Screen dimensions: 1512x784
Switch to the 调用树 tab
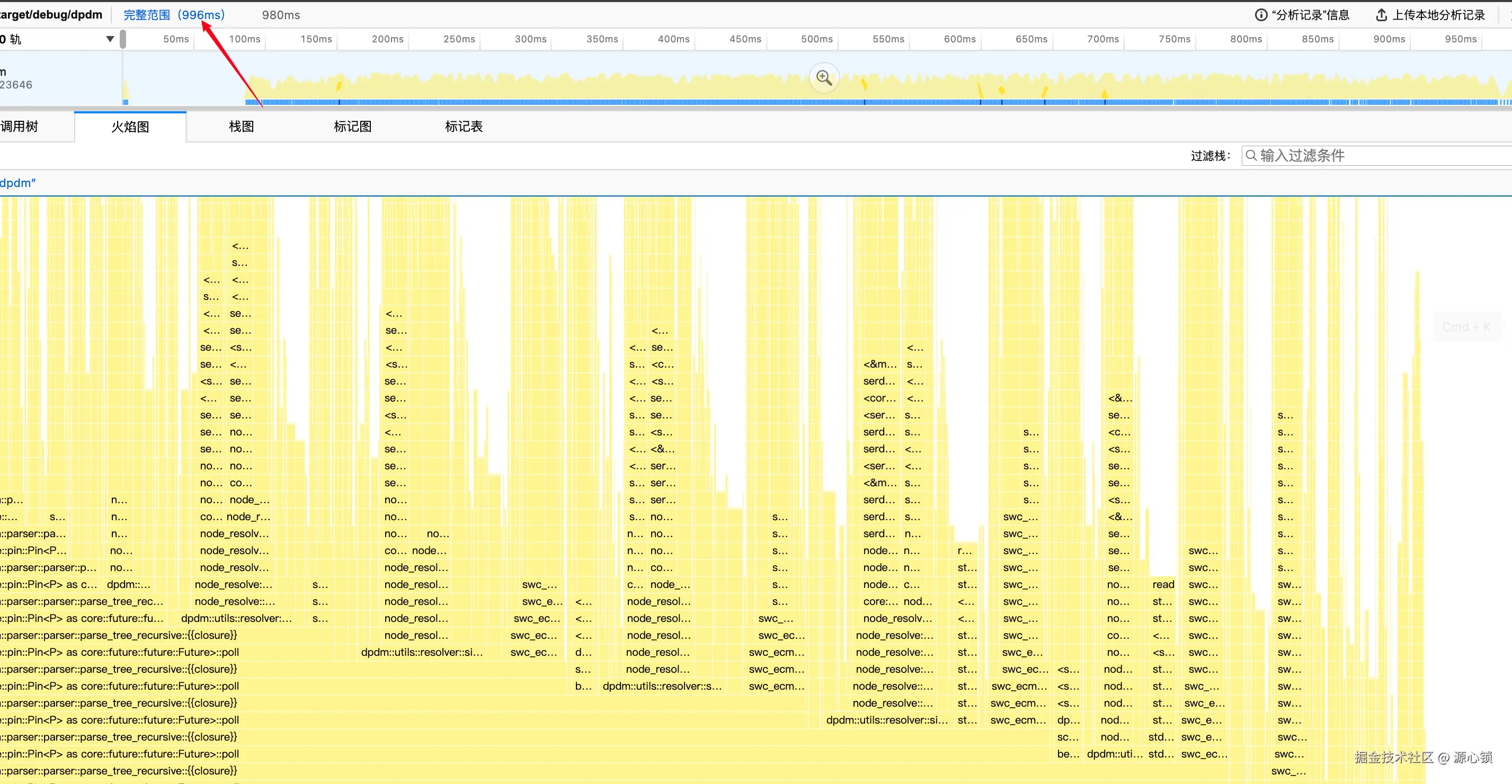[x=20, y=127]
